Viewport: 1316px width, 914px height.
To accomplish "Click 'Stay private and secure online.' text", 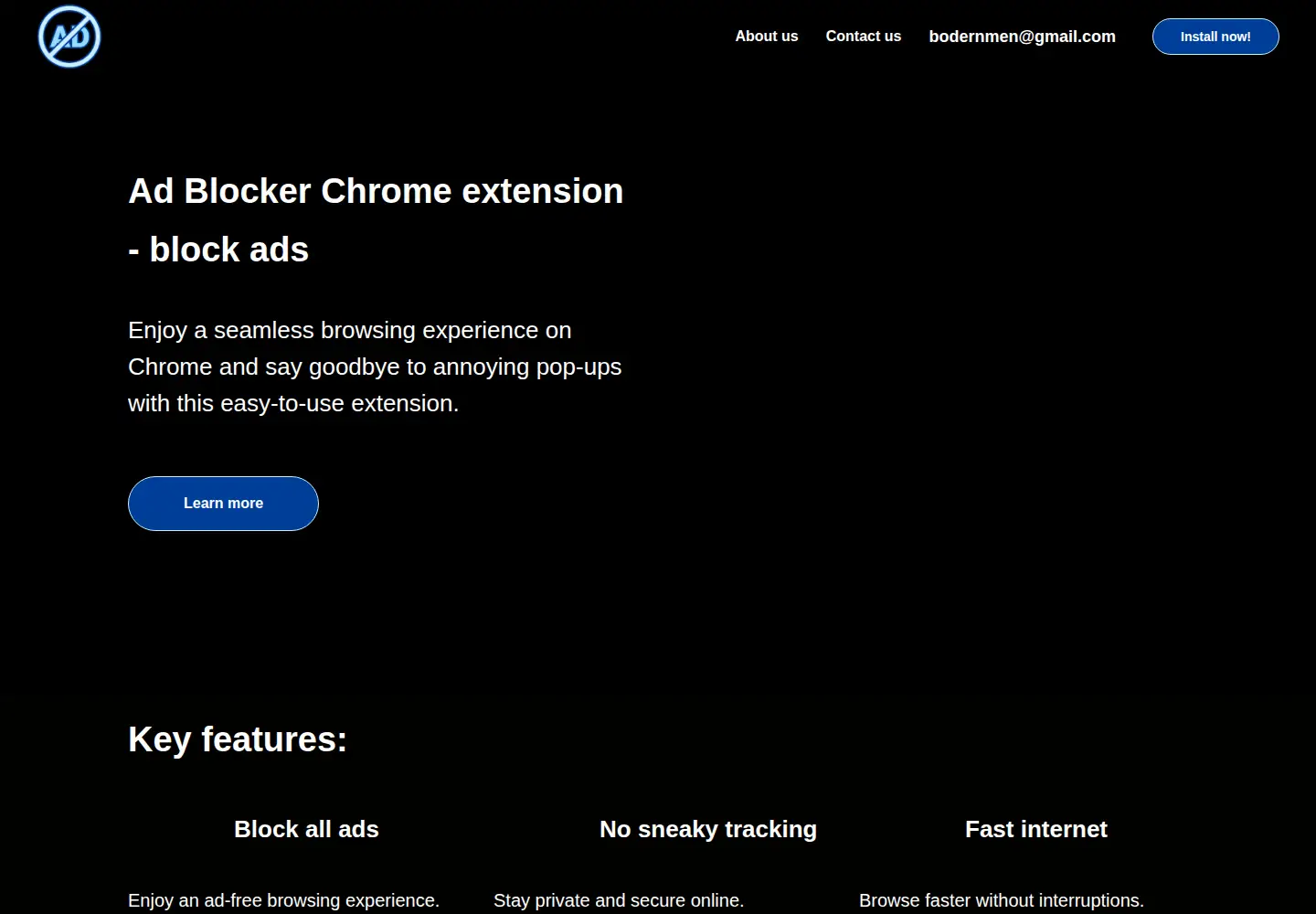I will 619,900.
